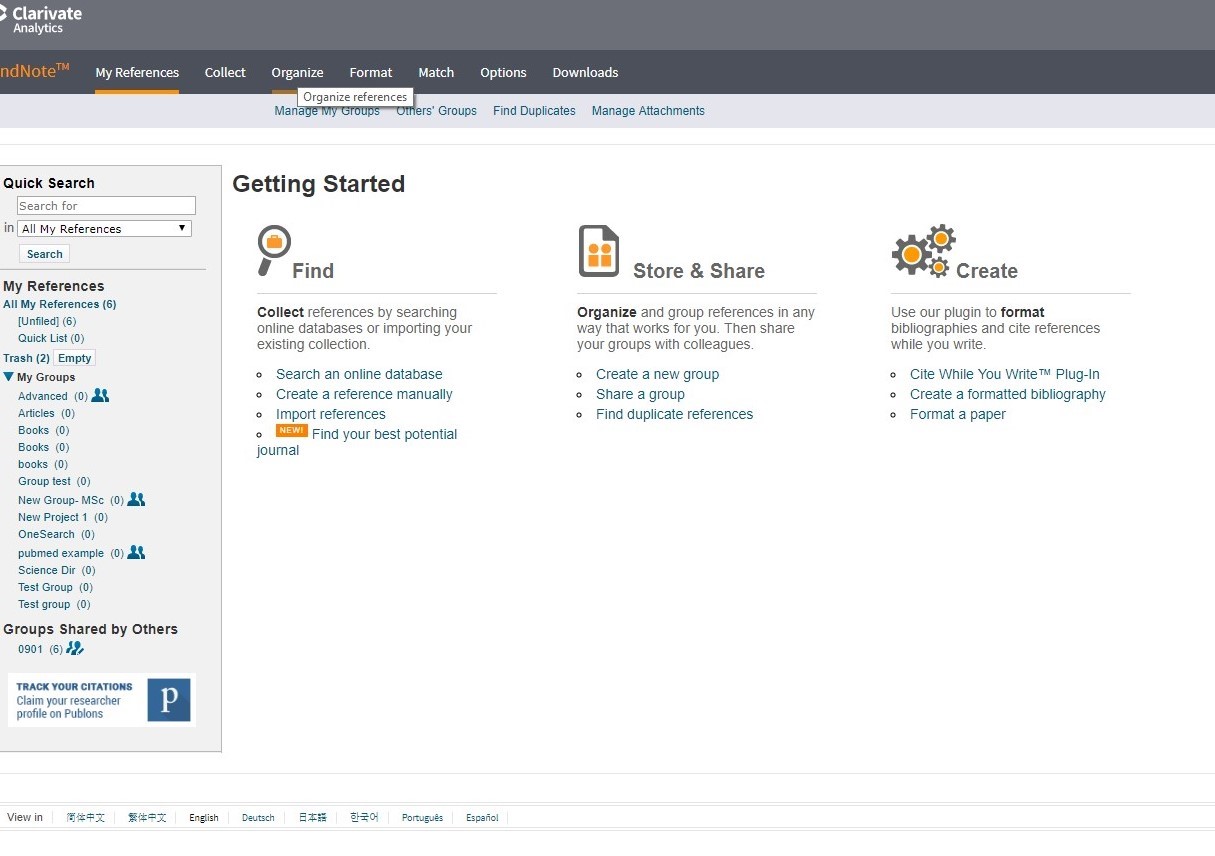Click the orange NEW! badge
The height and width of the screenshot is (856, 1215).
click(292, 431)
